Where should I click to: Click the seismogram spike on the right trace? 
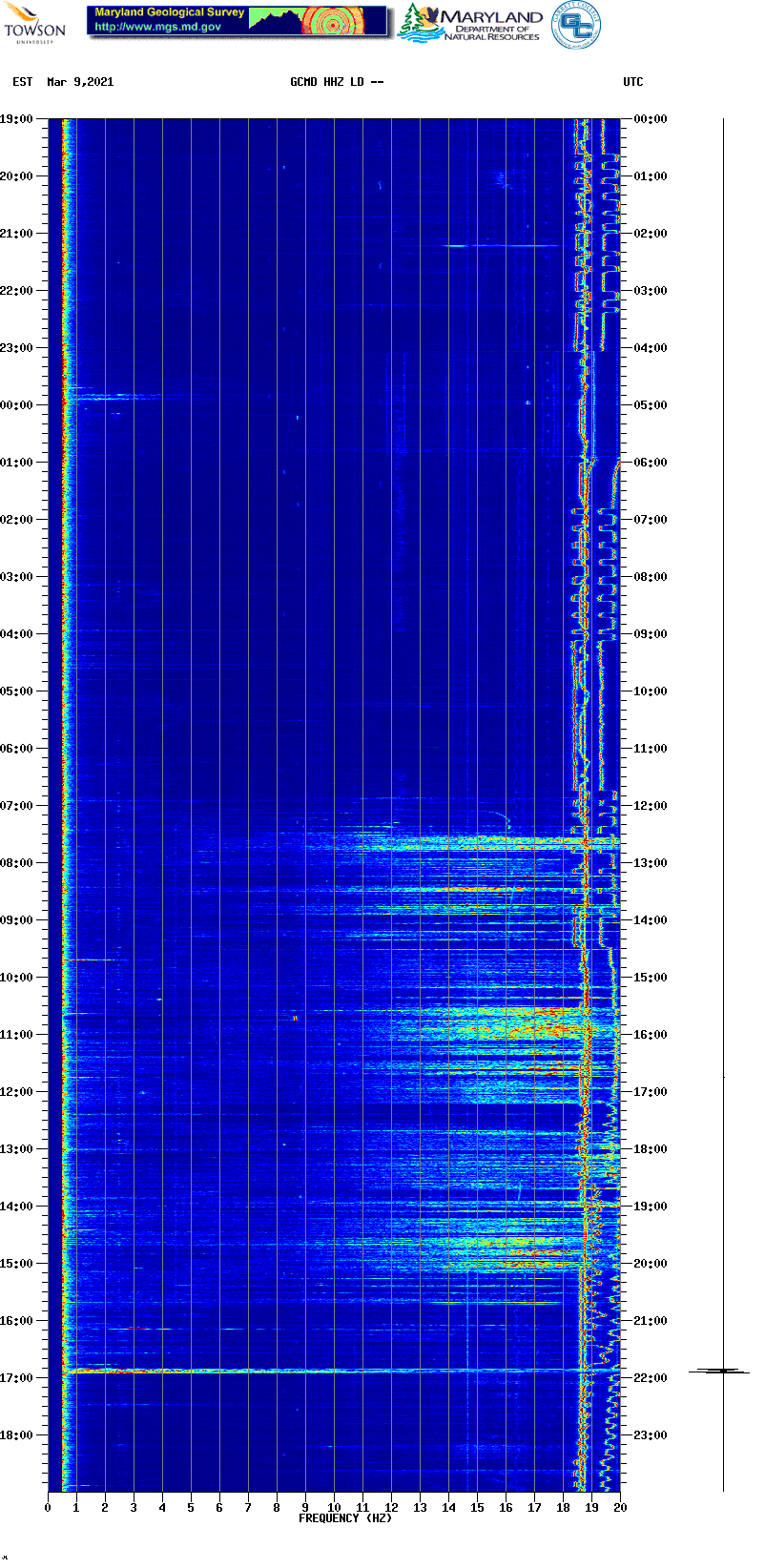pos(722,1371)
